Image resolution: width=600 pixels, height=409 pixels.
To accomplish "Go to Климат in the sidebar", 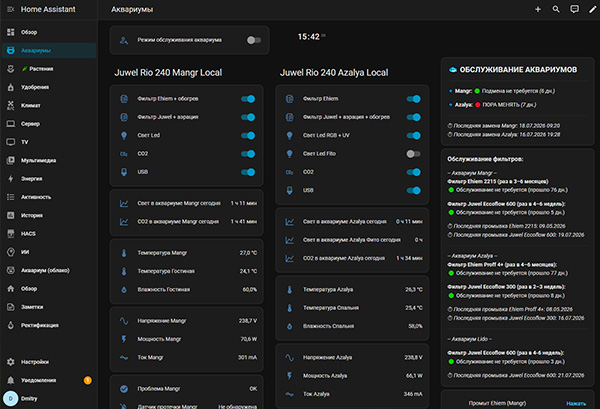I will pyautogui.click(x=49, y=106).
